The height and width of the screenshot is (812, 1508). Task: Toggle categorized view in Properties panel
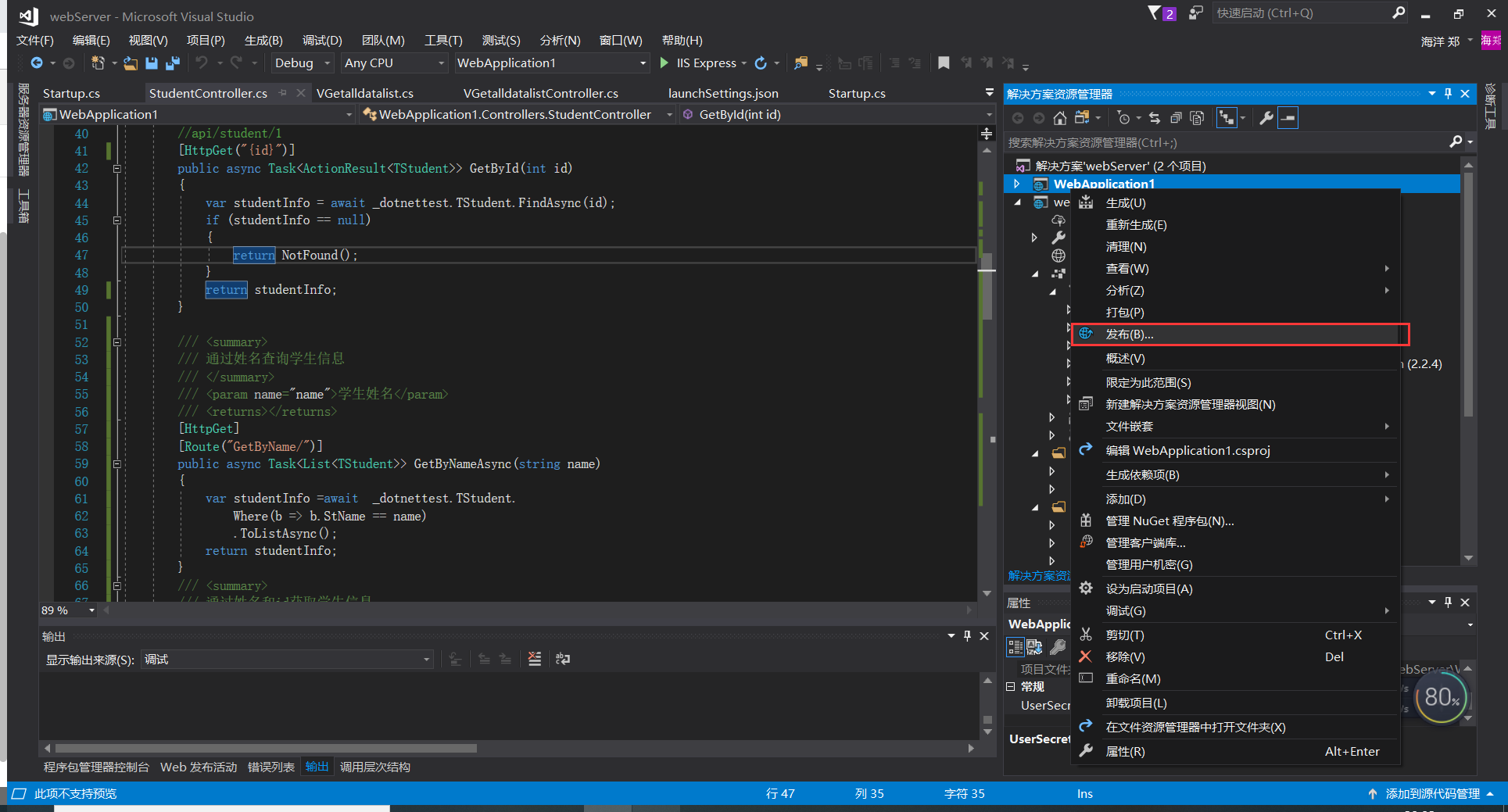(x=1015, y=646)
